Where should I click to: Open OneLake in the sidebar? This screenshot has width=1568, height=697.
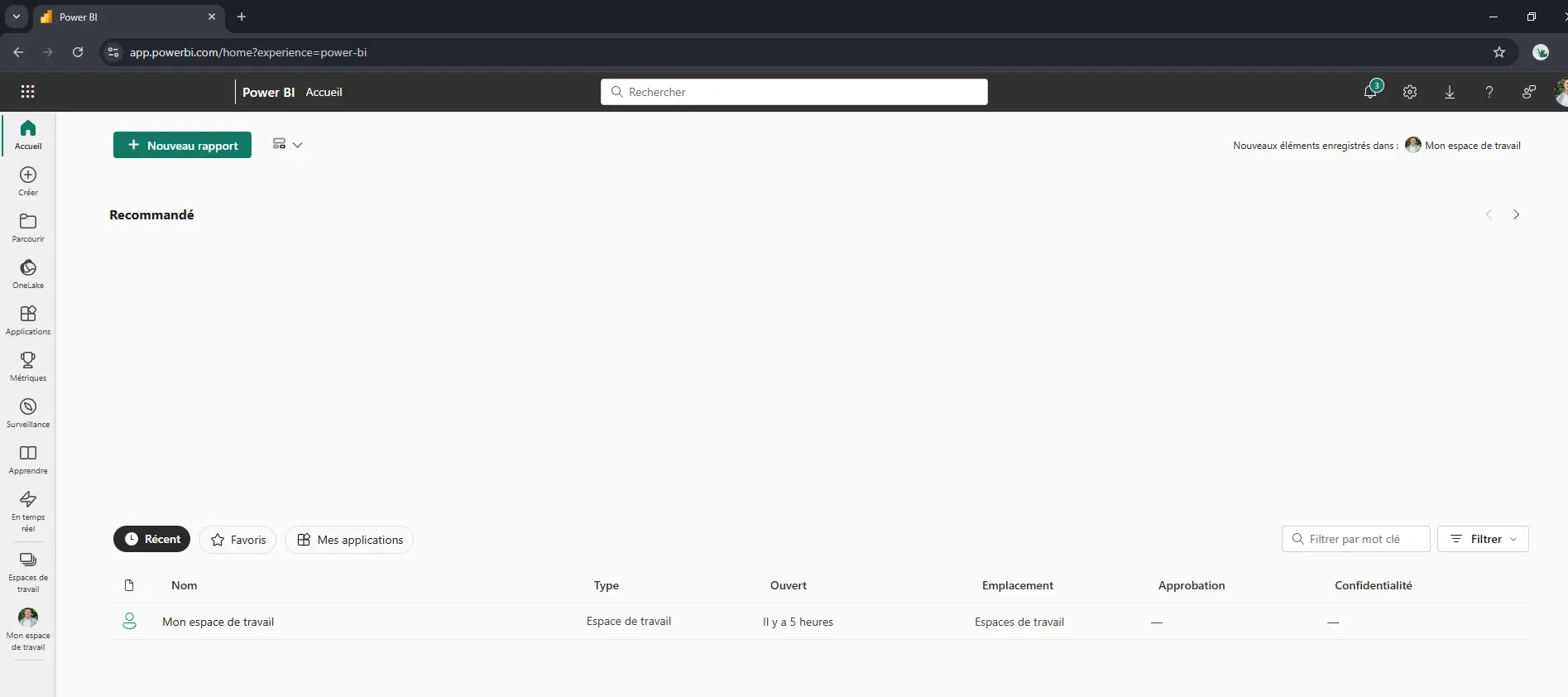(x=28, y=274)
